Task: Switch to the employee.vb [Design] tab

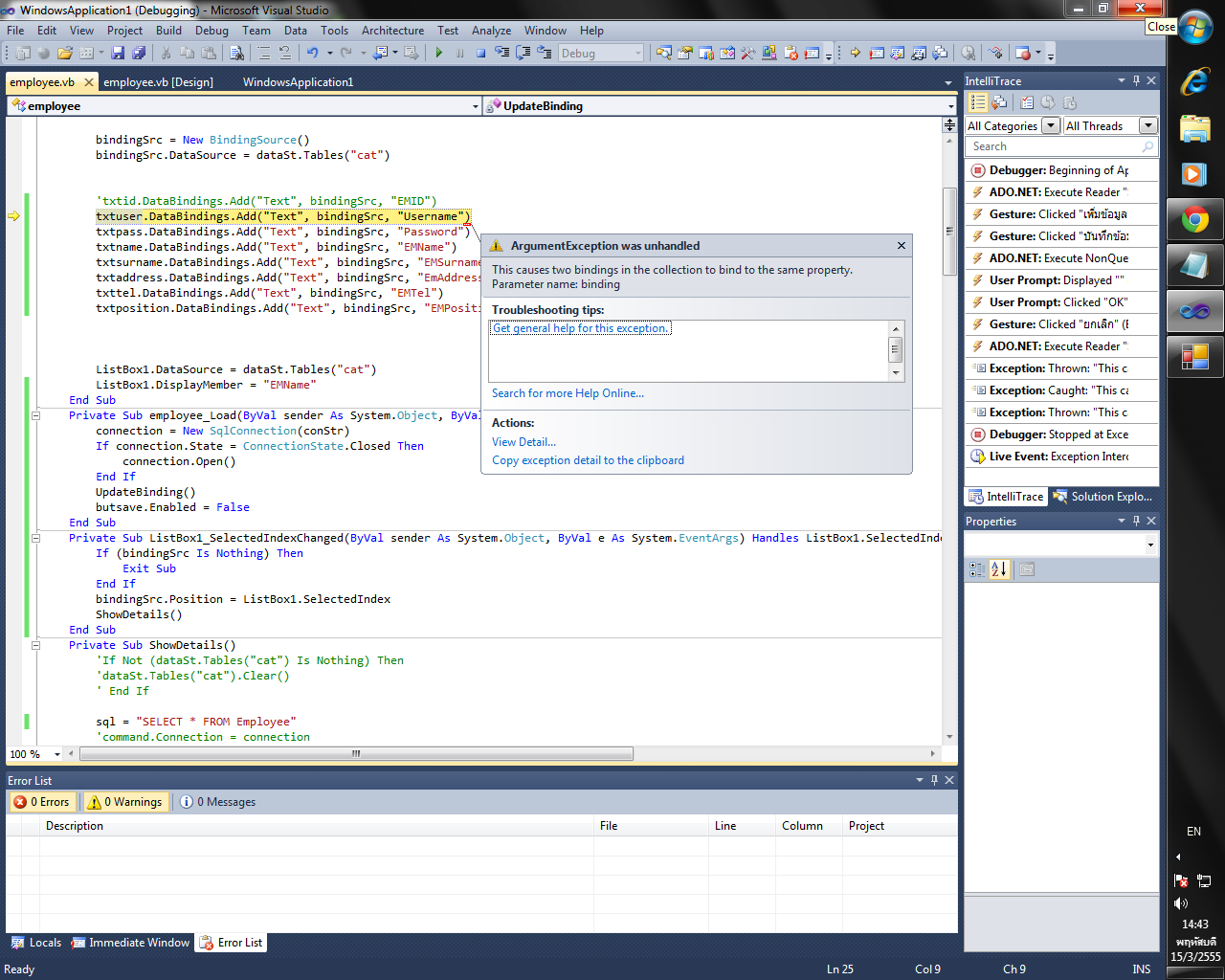Action: (159, 82)
